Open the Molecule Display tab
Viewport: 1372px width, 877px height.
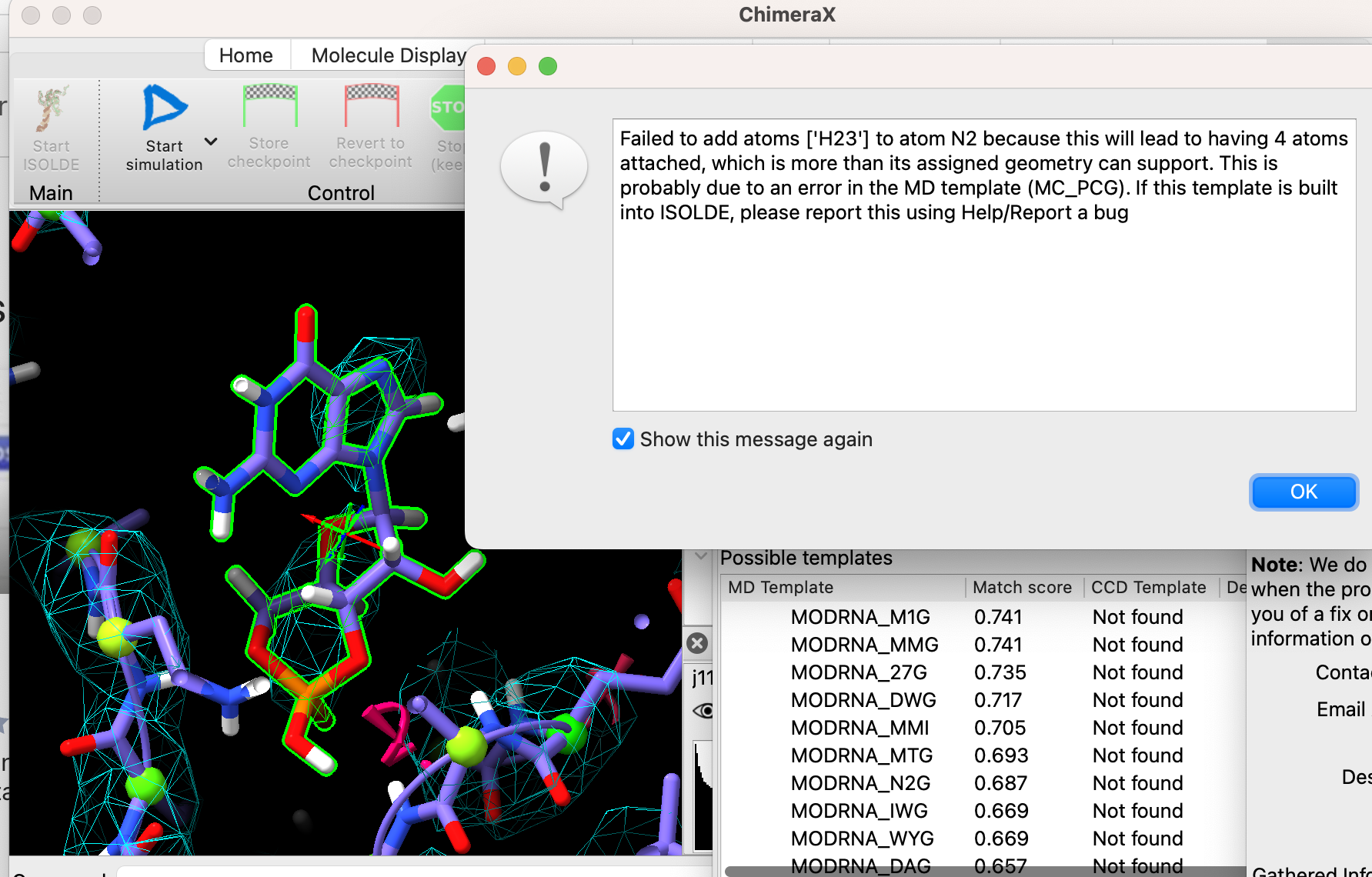tap(388, 55)
